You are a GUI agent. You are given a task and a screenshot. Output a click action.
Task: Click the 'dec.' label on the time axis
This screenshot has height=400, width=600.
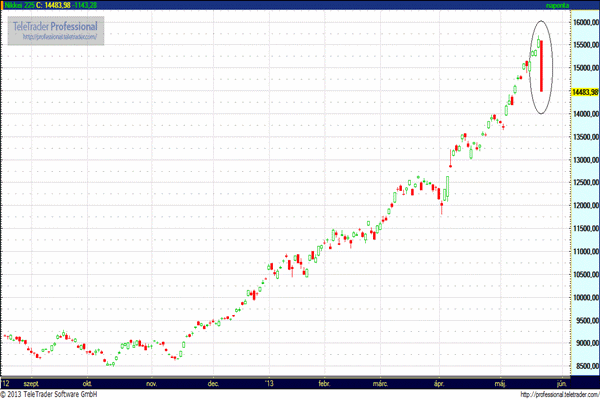pyautogui.click(x=213, y=383)
